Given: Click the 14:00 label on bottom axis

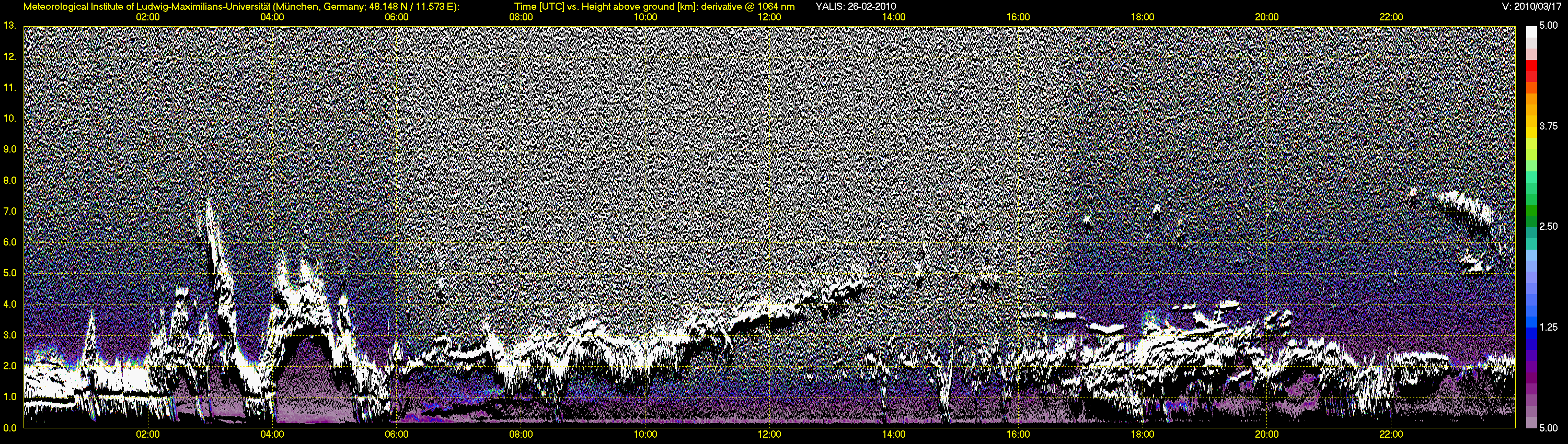Looking at the screenshot, I should [894, 434].
